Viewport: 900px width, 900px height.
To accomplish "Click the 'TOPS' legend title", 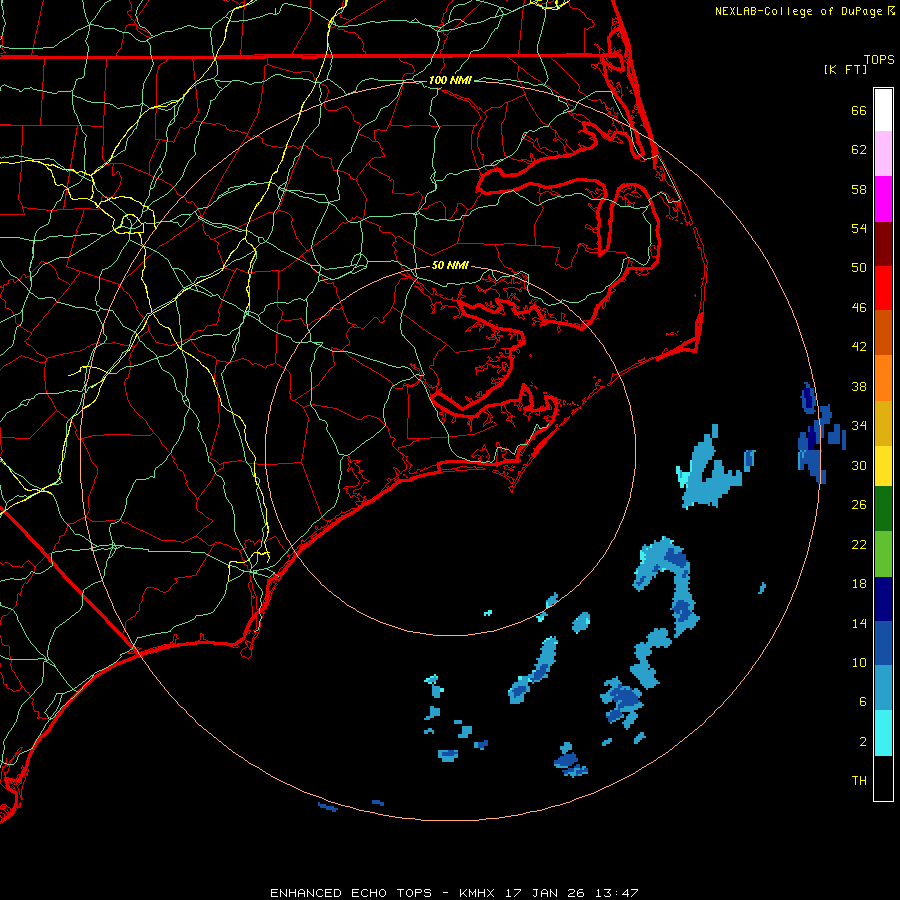I will tap(879, 60).
